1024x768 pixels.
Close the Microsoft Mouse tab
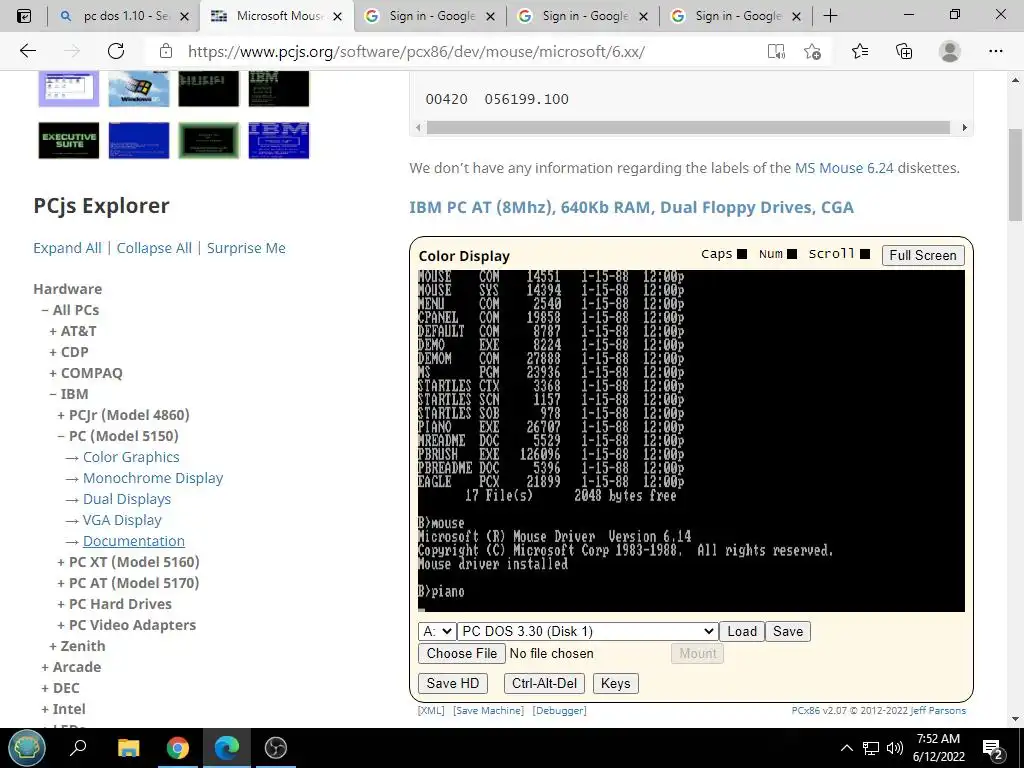point(337,16)
